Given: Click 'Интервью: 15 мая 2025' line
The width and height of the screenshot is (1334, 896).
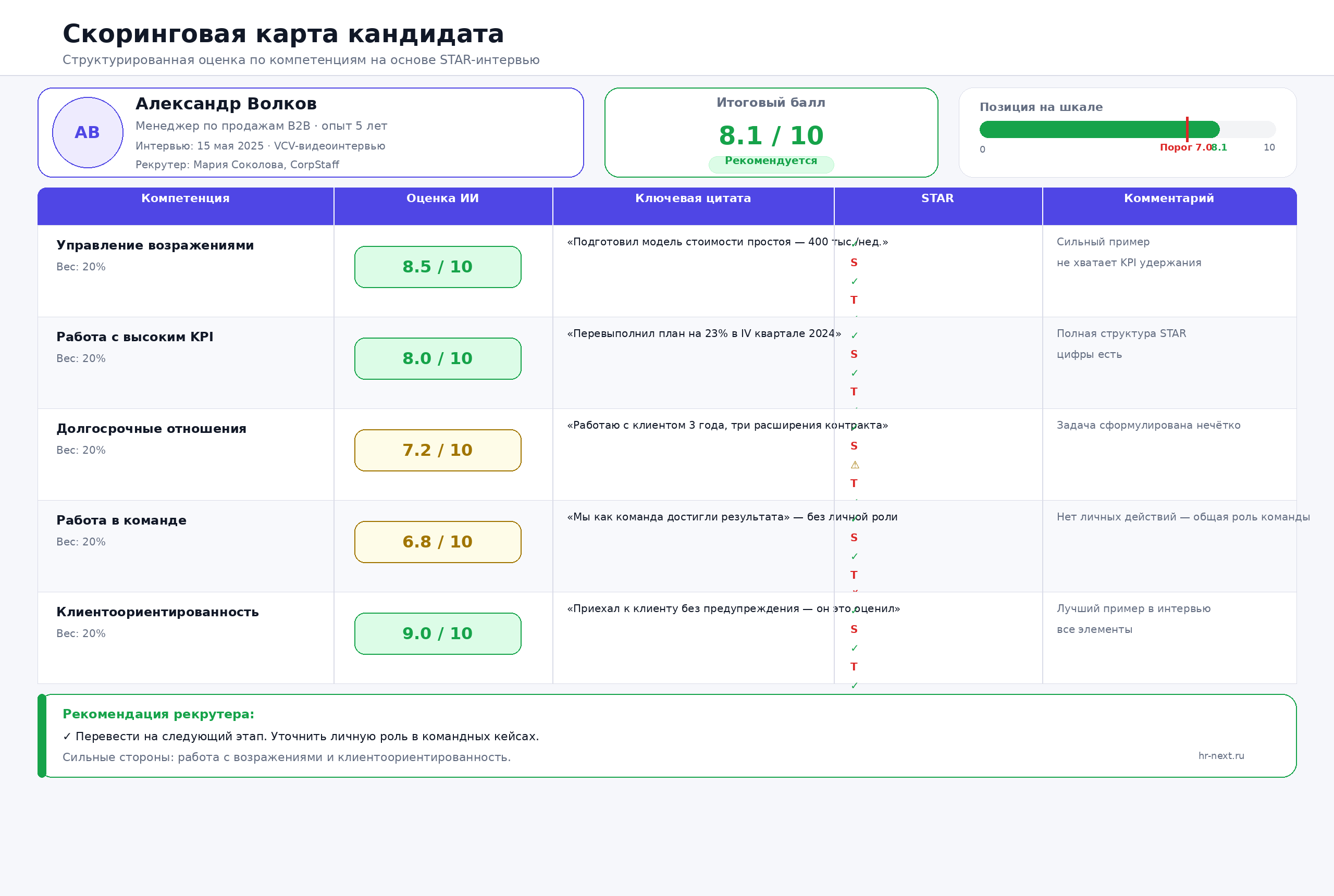Looking at the screenshot, I should [260, 146].
